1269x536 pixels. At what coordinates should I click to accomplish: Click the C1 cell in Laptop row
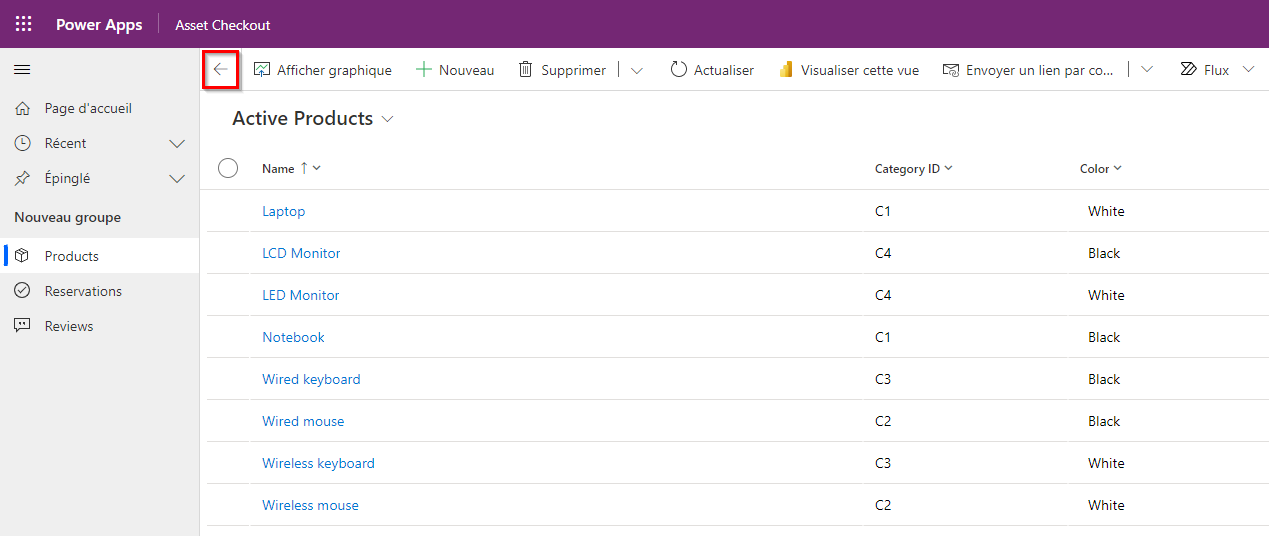[883, 211]
